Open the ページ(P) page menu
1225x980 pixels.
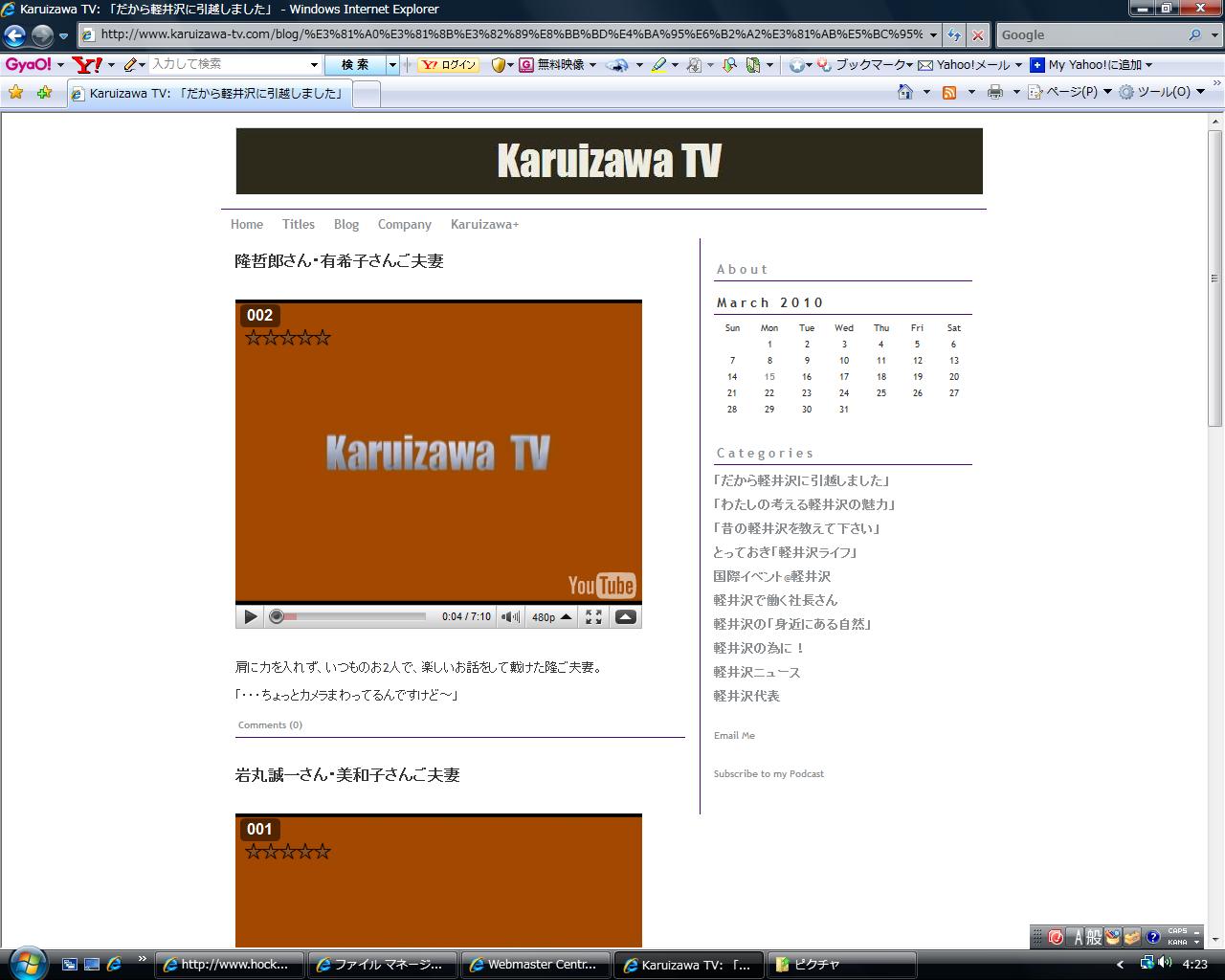[x=1070, y=92]
